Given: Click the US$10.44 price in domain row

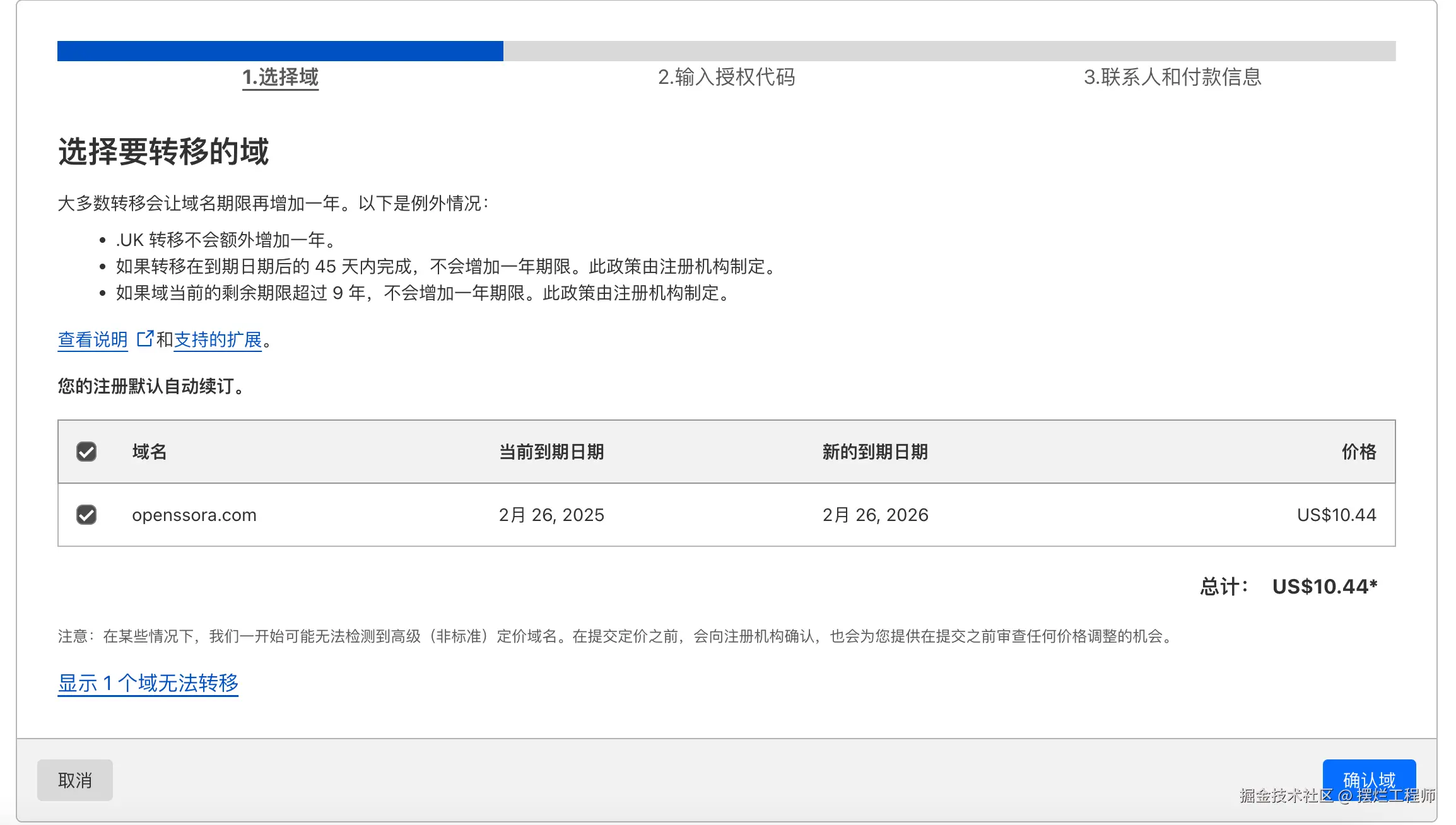Looking at the screenshot, I should point(1336,515).
